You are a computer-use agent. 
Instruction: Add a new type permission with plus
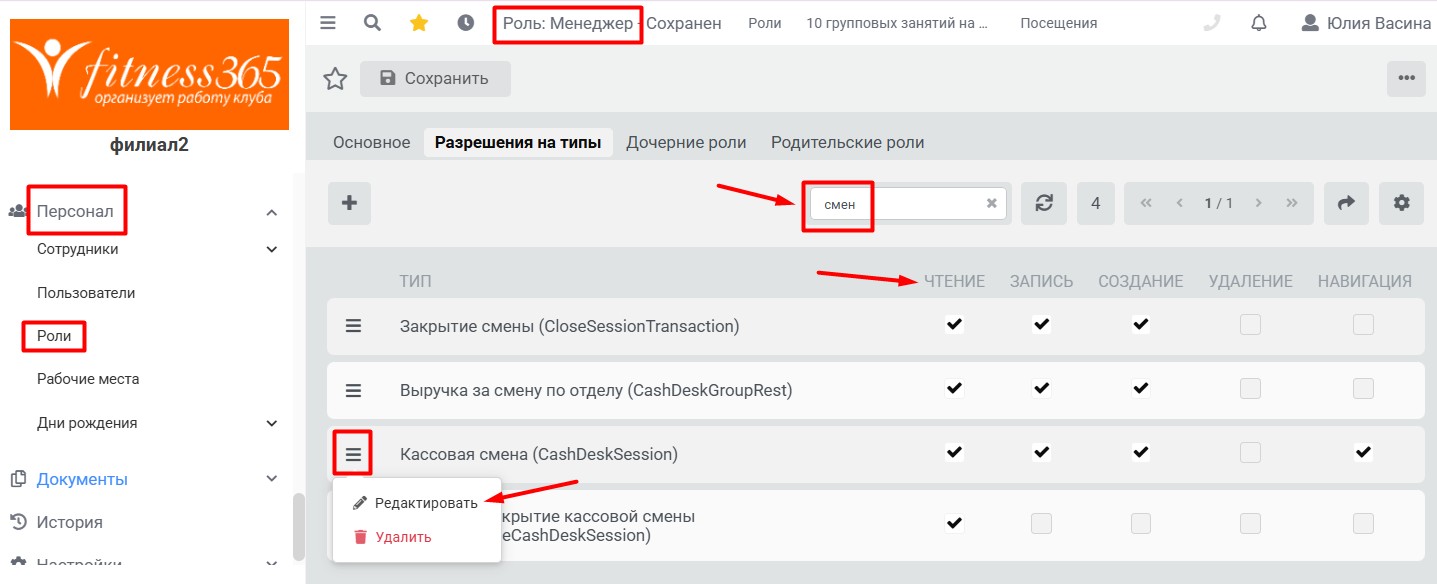(349, 203)
